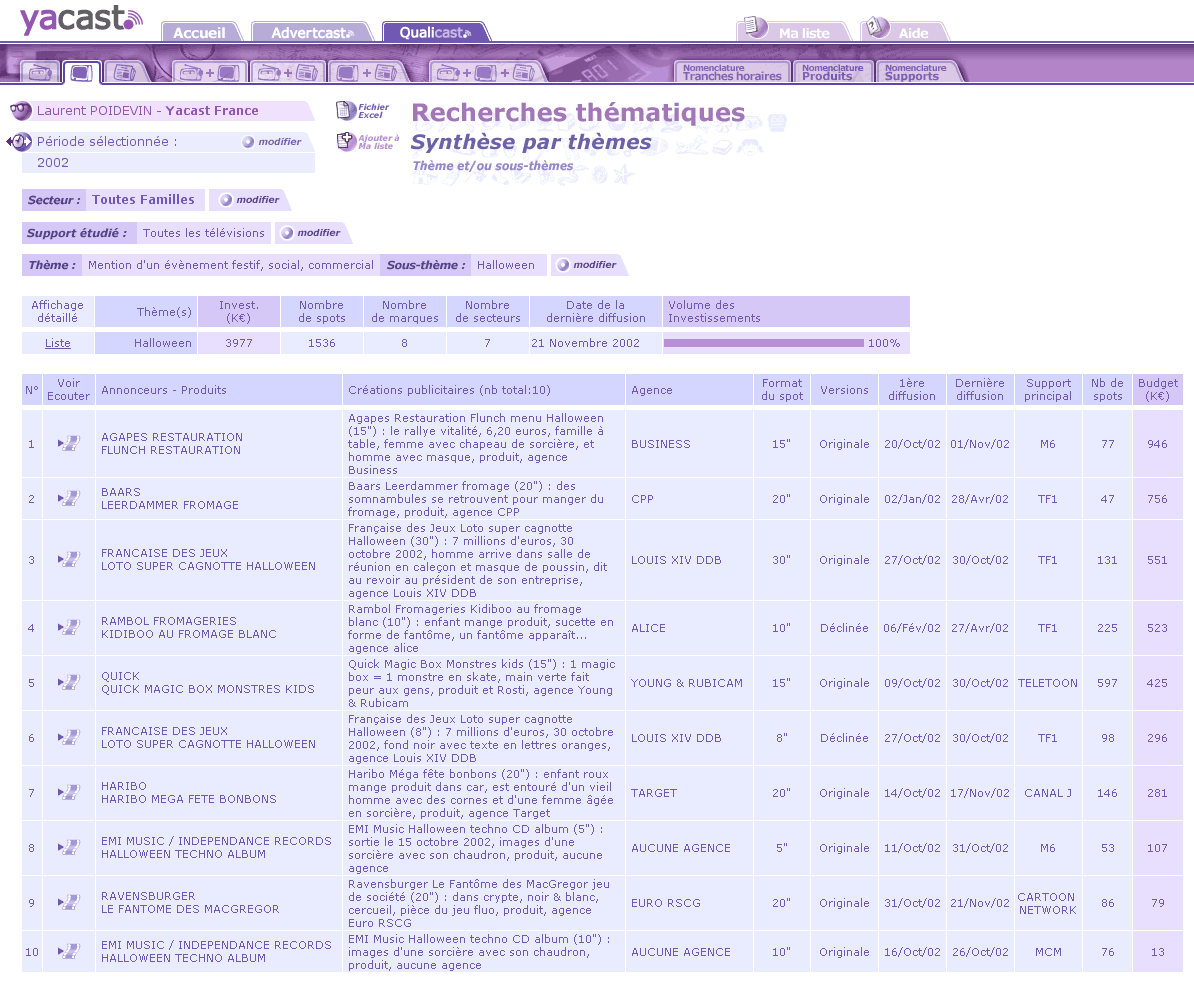Go to the Accueil tab

[200, 33]
